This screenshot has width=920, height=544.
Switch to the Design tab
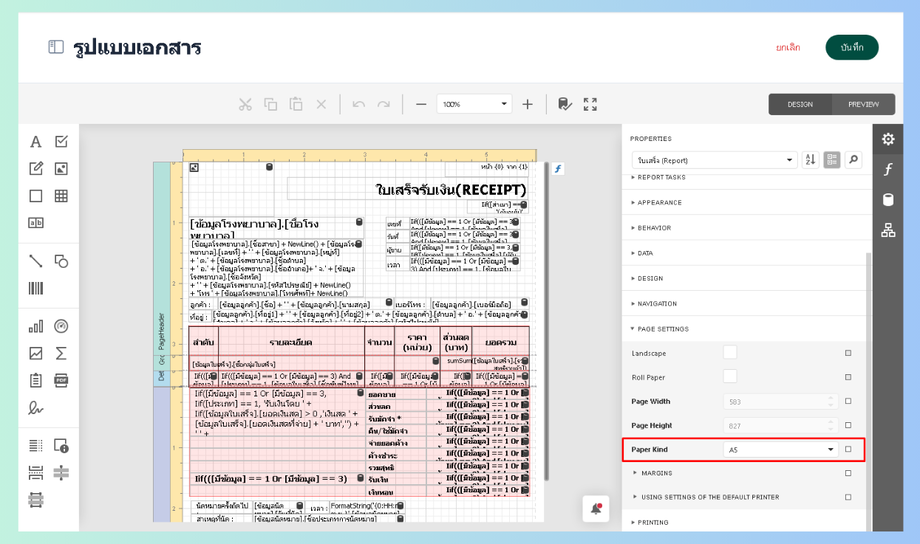pos(800,104)
